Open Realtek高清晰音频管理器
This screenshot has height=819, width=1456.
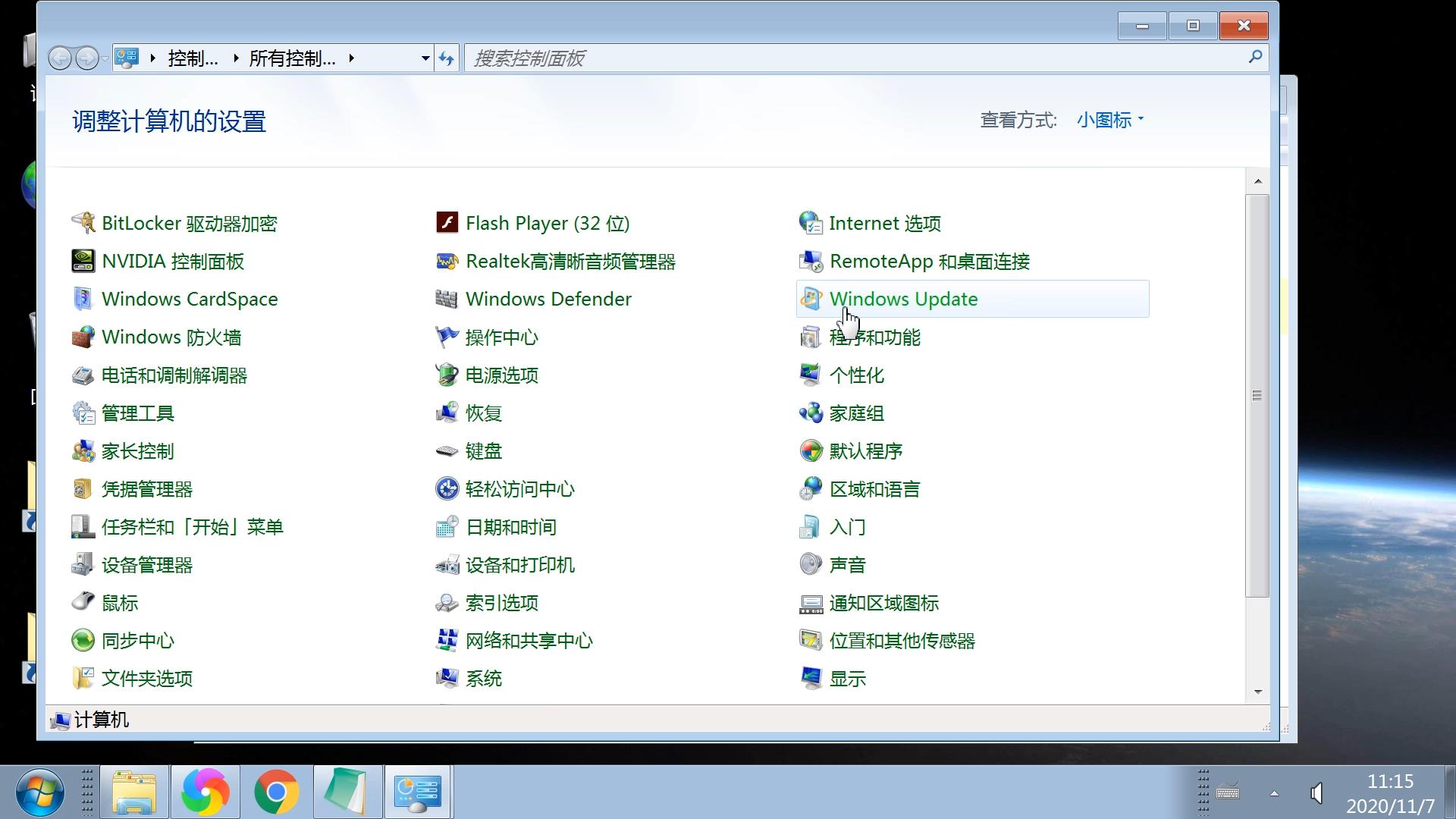click(571, 261)
